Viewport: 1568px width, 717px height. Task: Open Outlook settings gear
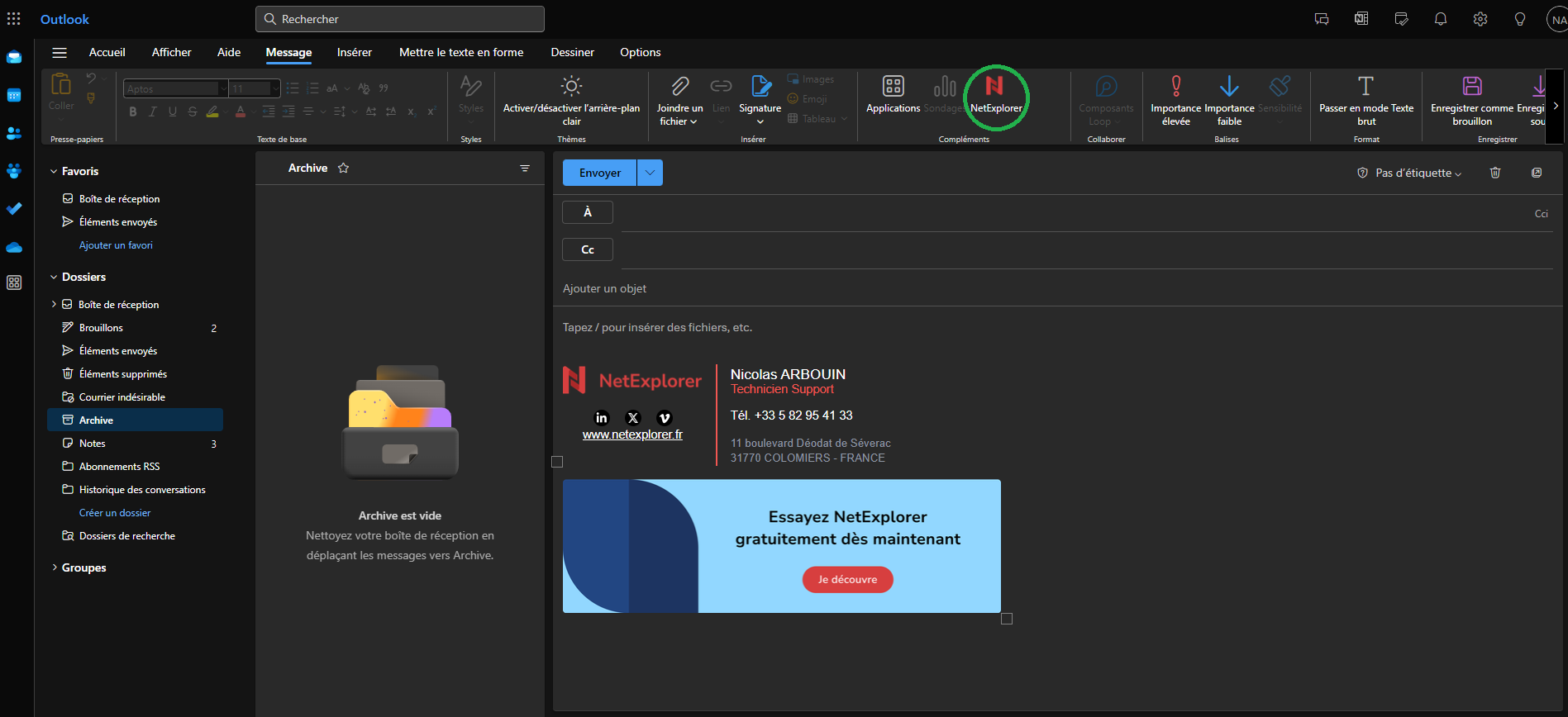(x=1480, y=19)
